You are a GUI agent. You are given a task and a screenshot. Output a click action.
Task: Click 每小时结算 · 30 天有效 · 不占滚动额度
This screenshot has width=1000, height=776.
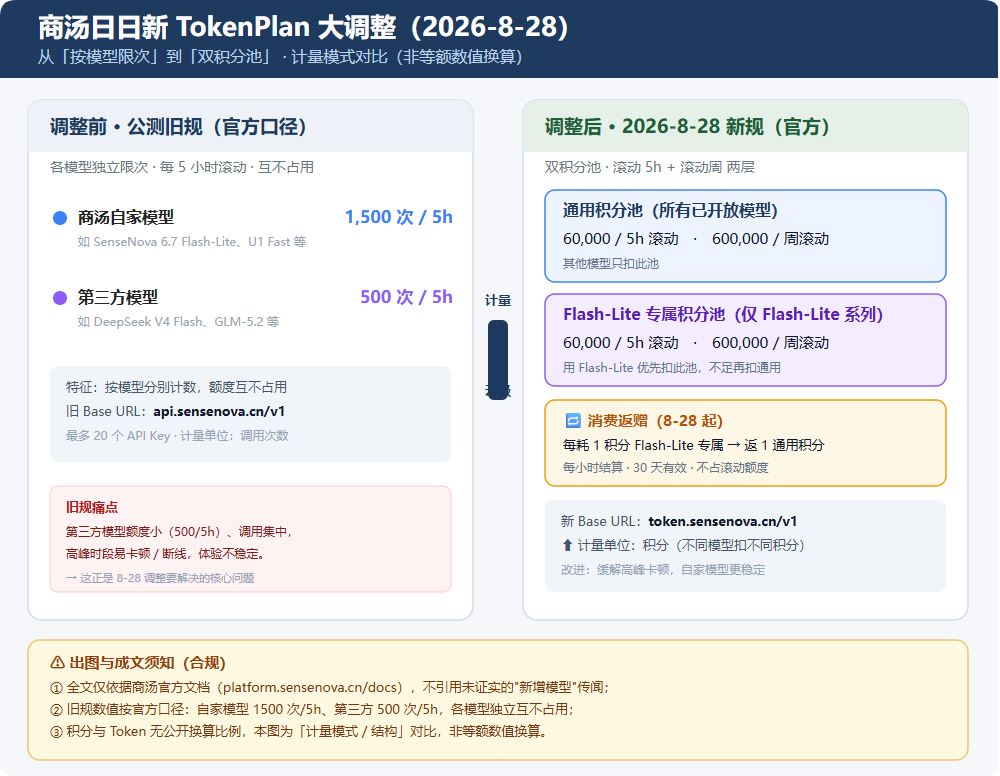click(665, 467)
